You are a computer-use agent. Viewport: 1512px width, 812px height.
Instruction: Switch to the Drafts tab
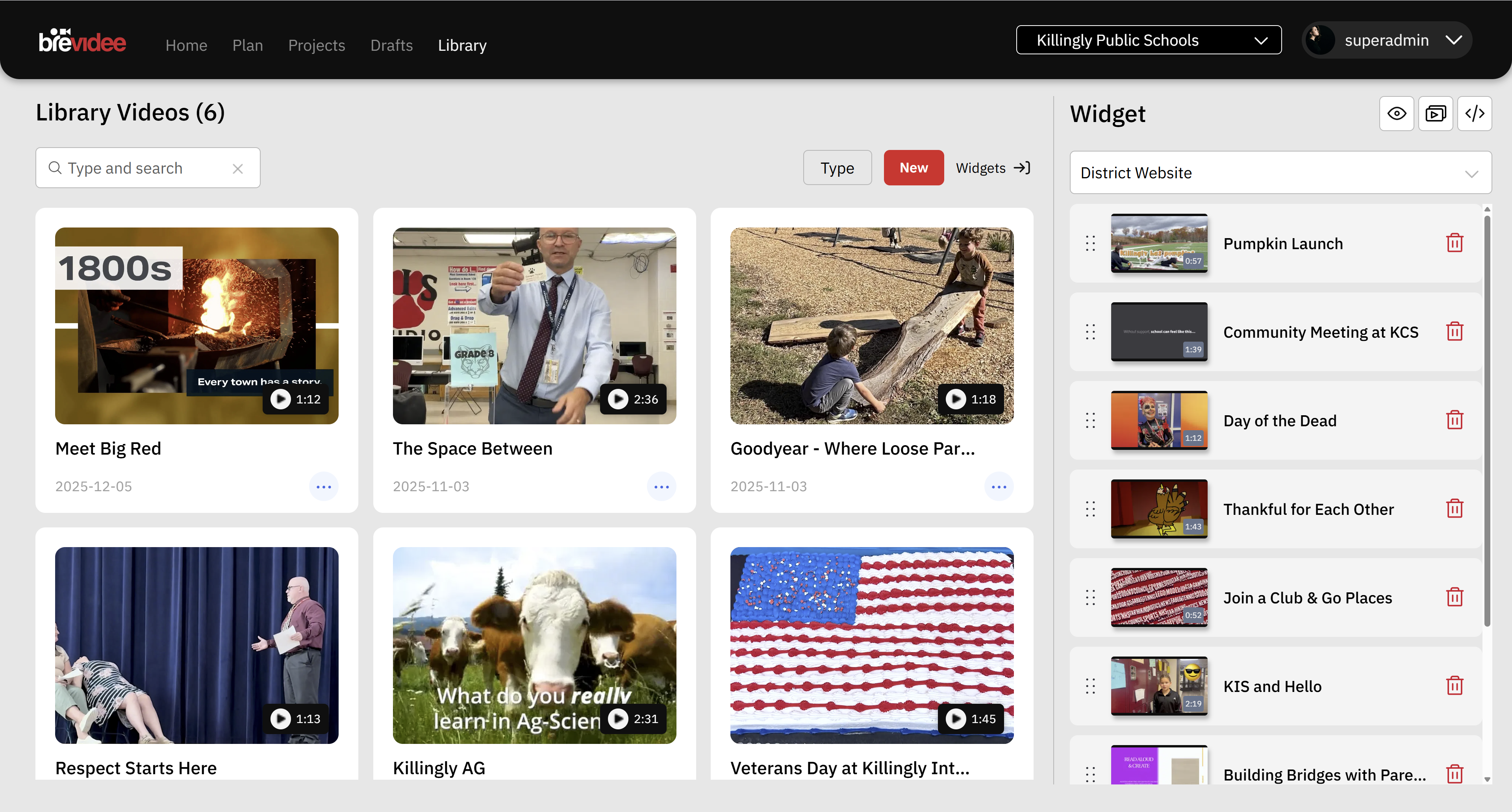coord(391,45)
